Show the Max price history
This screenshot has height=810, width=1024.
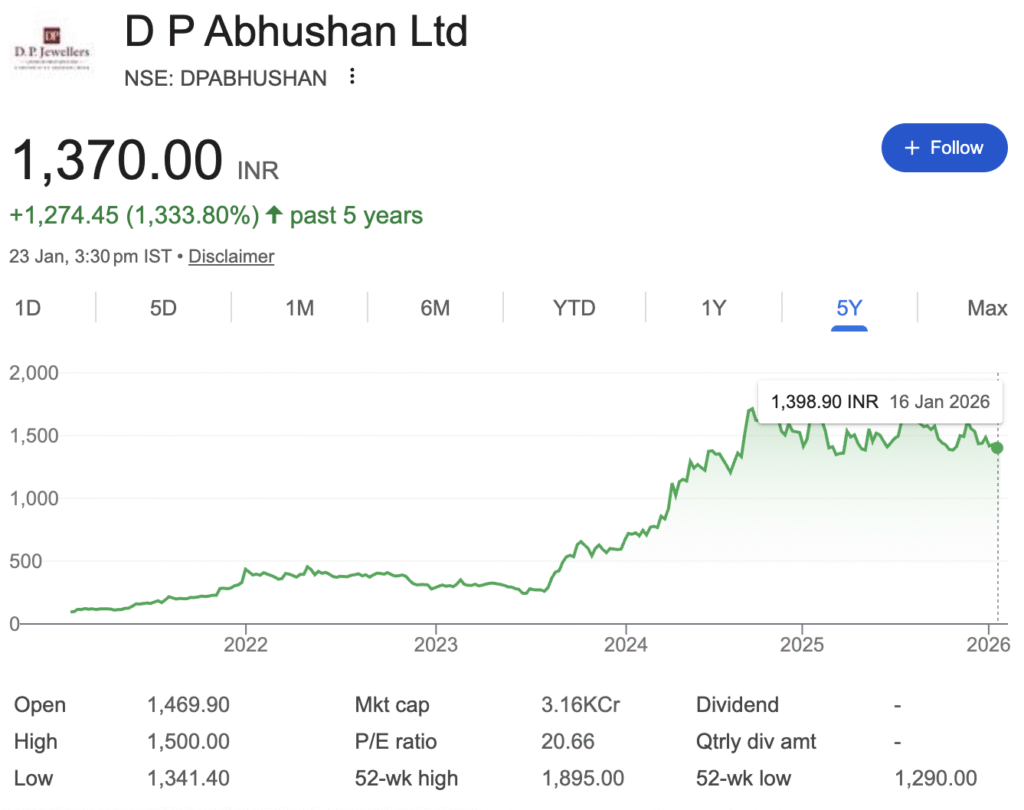(x=987, y=308)
